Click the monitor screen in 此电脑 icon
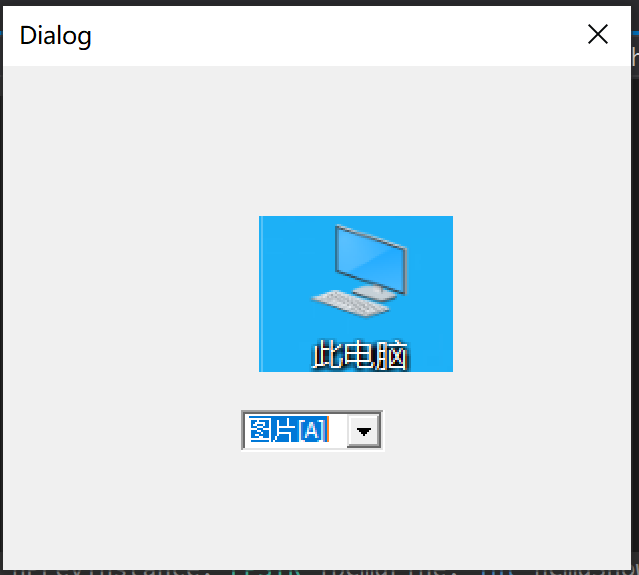Viewport: 639px width, 575px height. point(370,258)
